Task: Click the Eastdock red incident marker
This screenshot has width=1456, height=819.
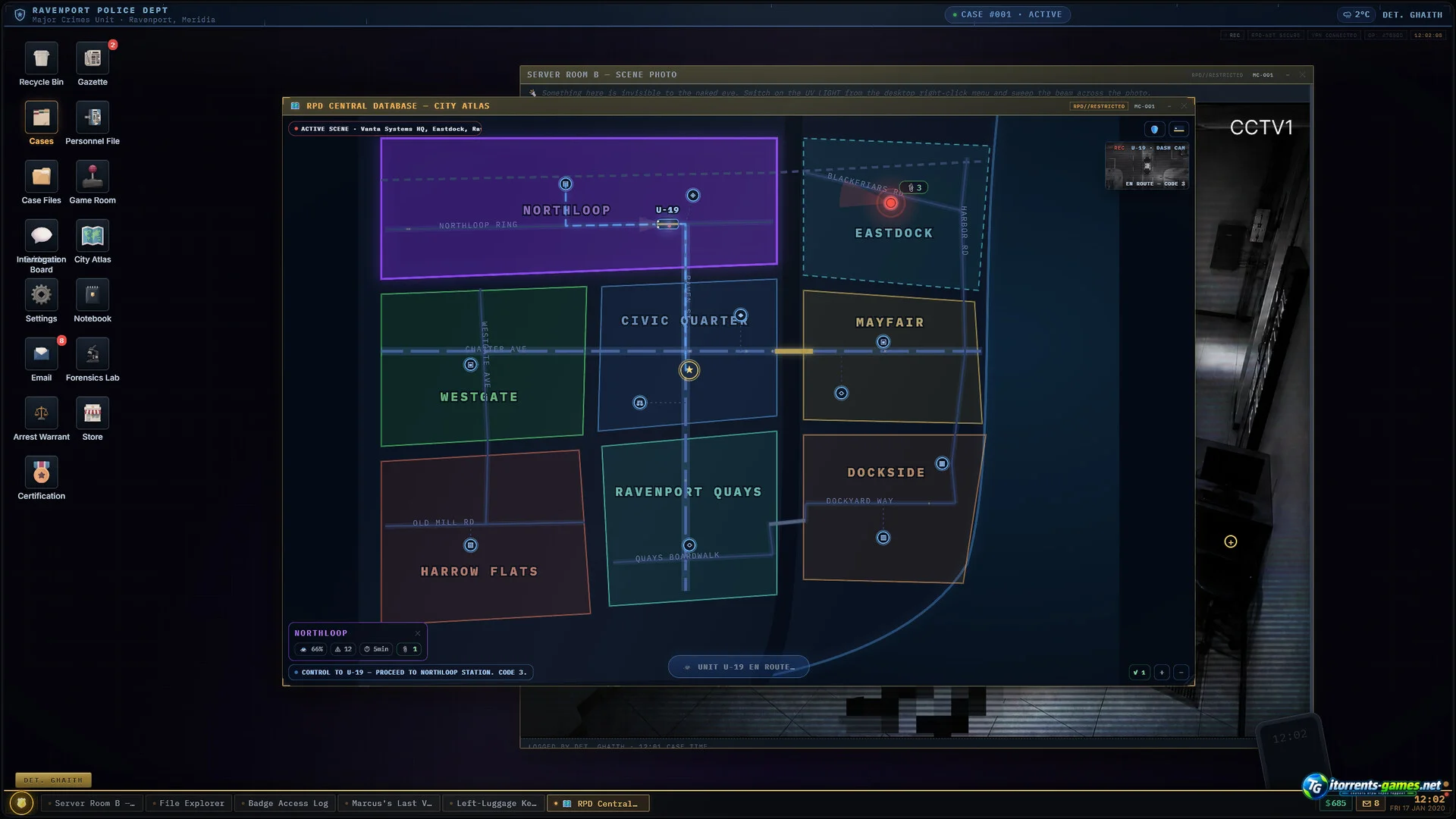Action: coord(890,203)
